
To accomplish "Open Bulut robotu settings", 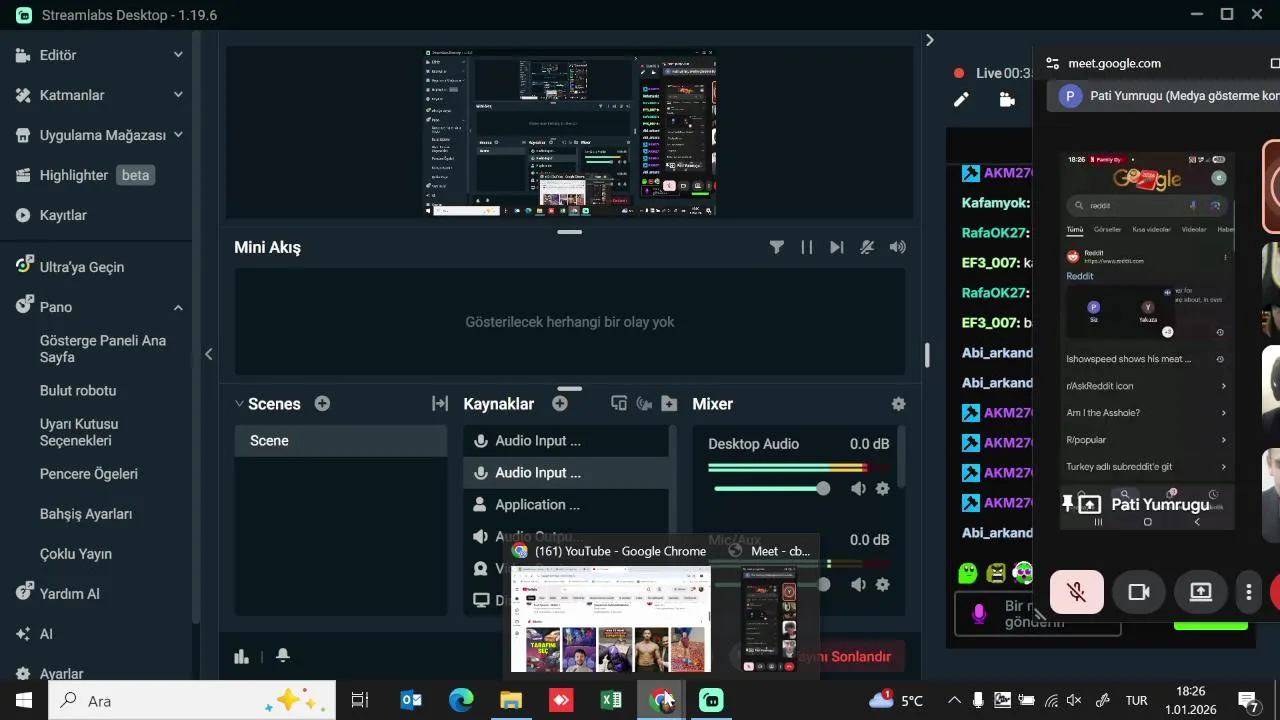I will 78,390.
